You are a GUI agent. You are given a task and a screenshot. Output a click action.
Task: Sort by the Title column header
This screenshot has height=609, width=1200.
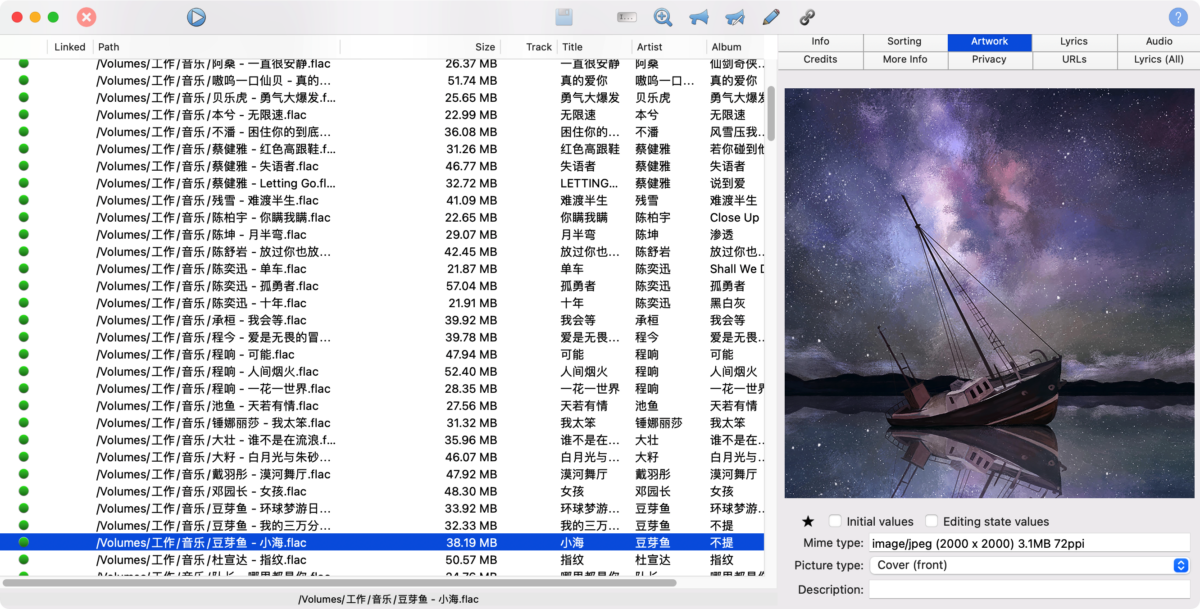tap(595, 47)
